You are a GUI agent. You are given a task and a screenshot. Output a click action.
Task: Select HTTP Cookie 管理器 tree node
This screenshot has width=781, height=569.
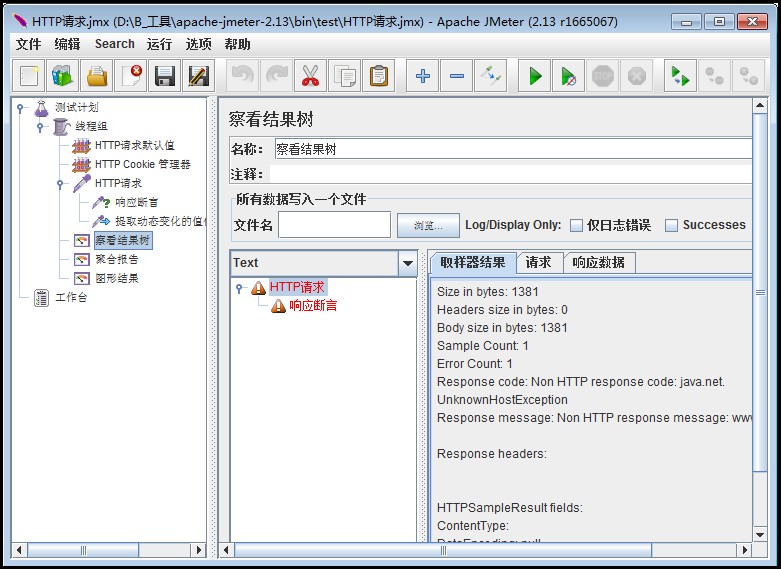(x=142, y=164)
